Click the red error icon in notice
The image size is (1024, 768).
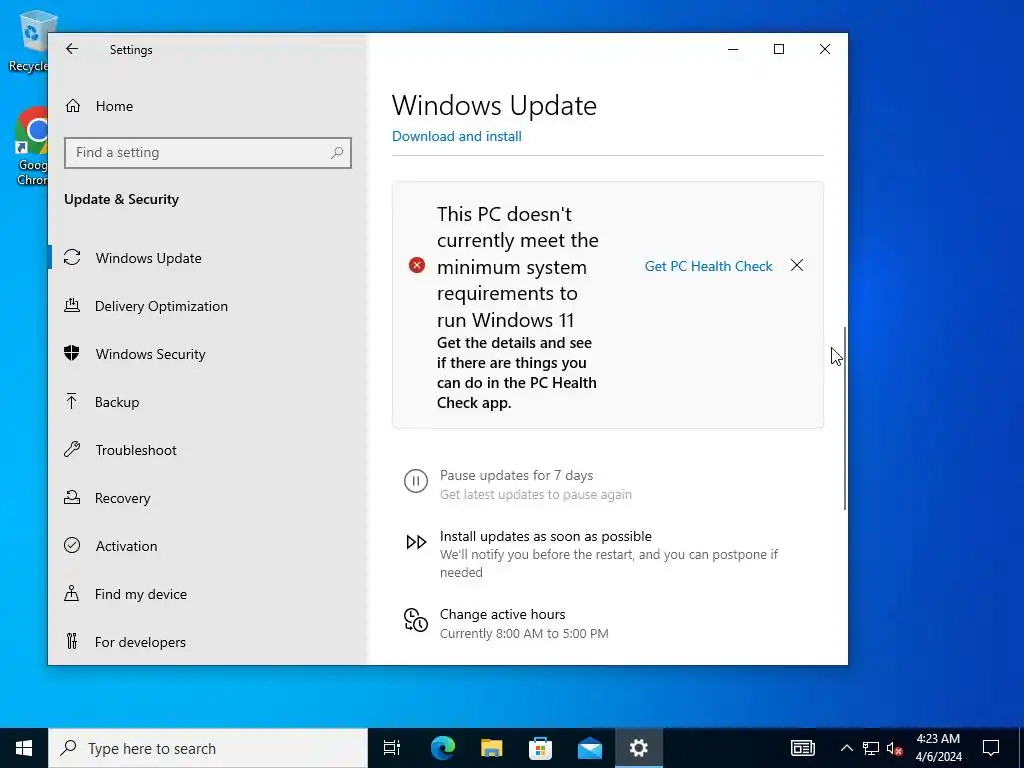[417, 265]
